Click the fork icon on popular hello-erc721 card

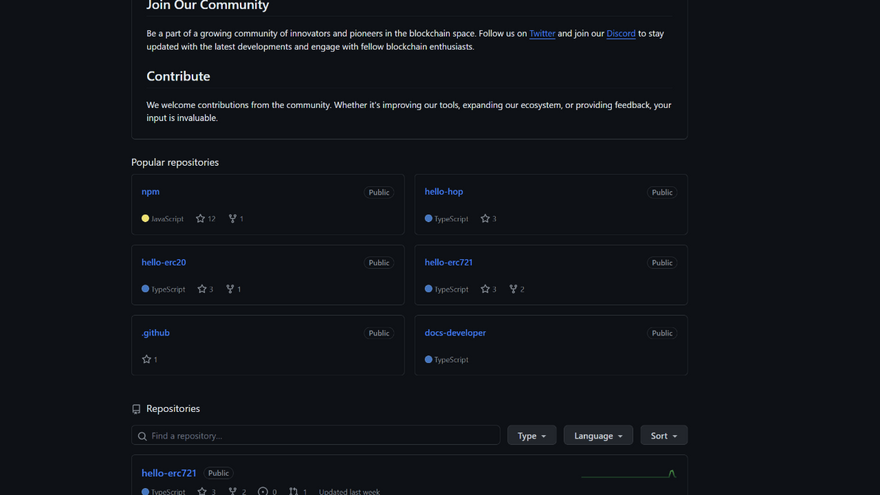(x=513, y=289)
